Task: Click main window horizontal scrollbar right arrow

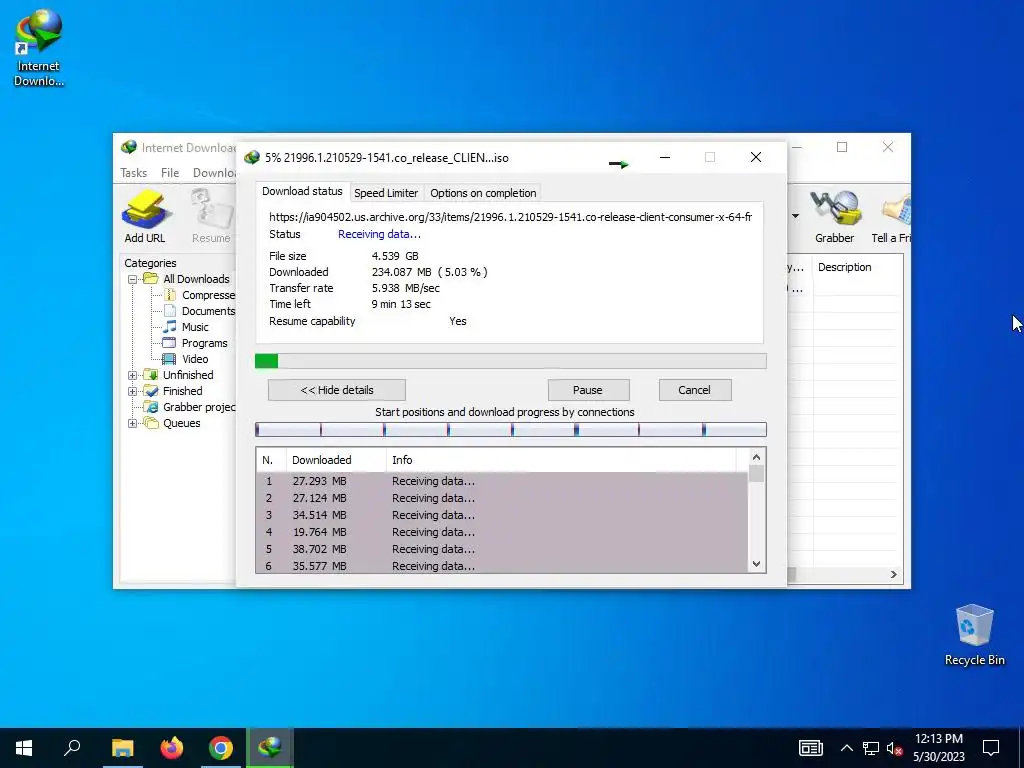Action: (893, 574)
